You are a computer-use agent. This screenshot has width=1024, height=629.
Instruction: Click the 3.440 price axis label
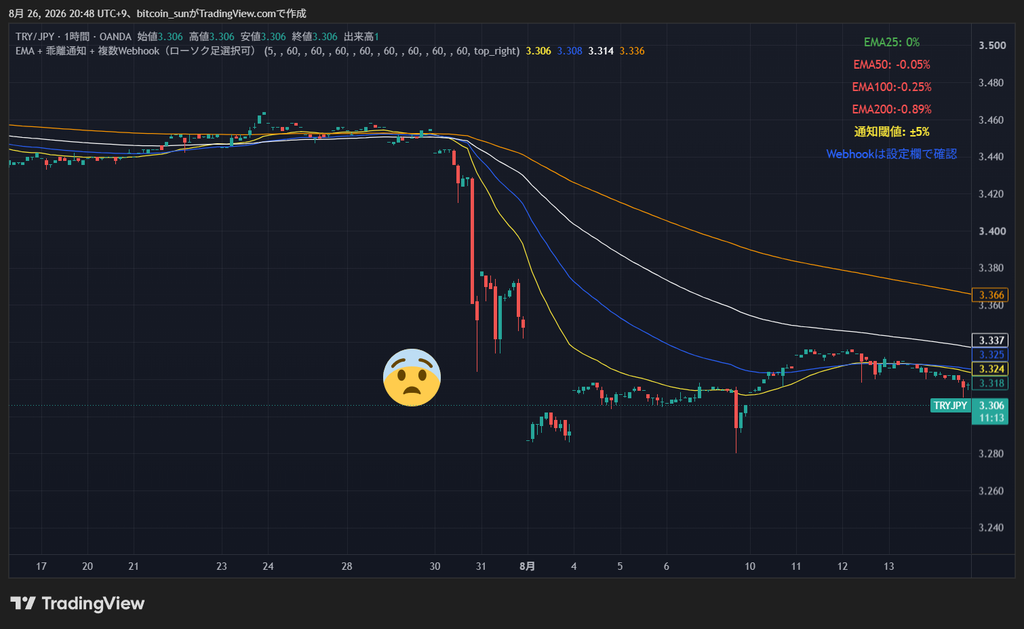[991, 157]
